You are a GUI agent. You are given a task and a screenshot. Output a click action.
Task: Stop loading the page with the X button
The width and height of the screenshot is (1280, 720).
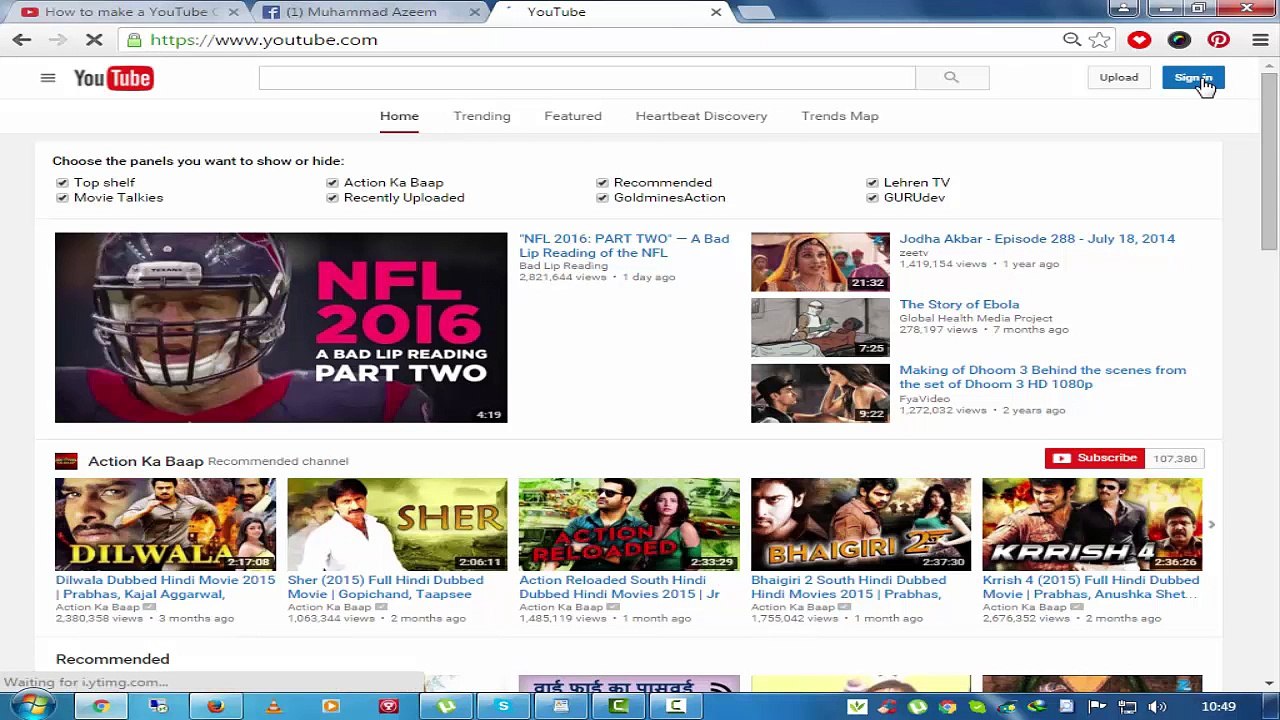[x=95, y=40]
